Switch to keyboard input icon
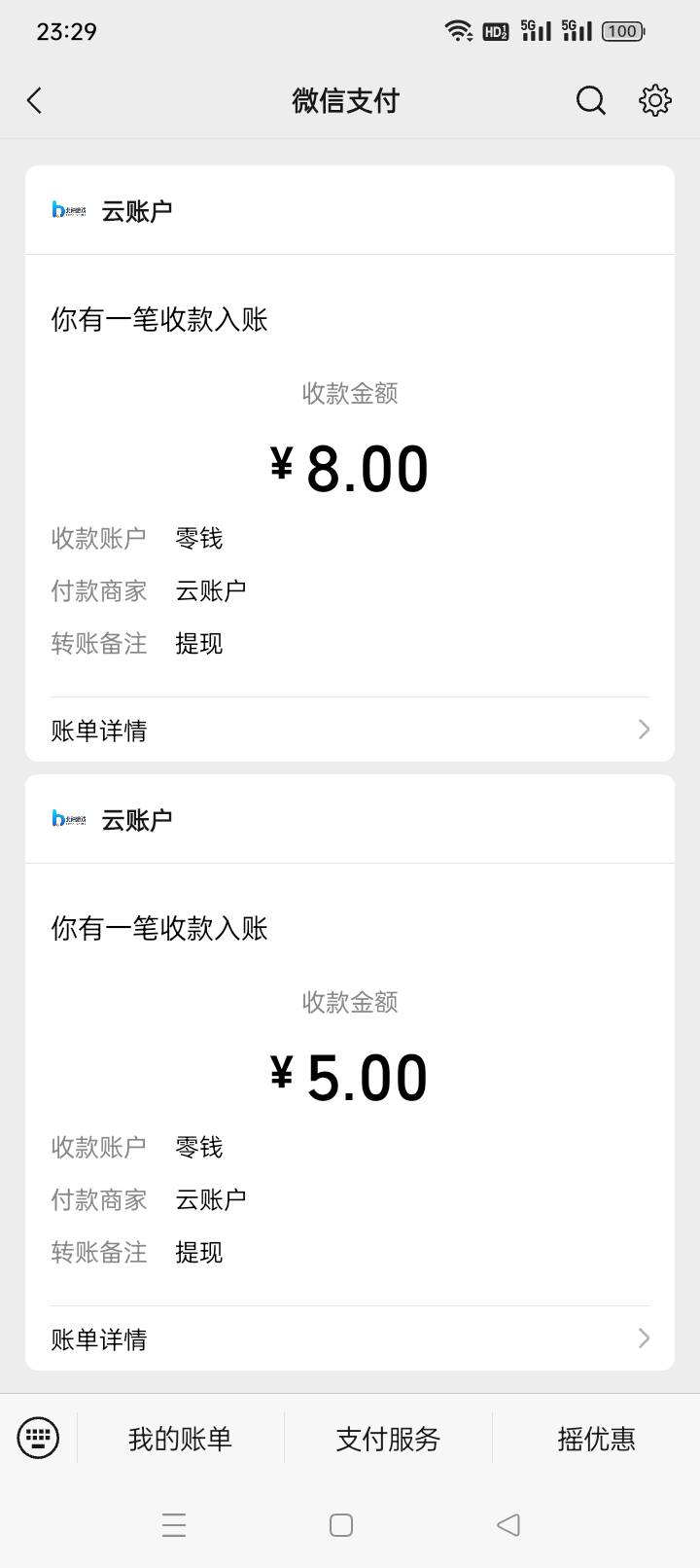 (x=38, y=1438)
